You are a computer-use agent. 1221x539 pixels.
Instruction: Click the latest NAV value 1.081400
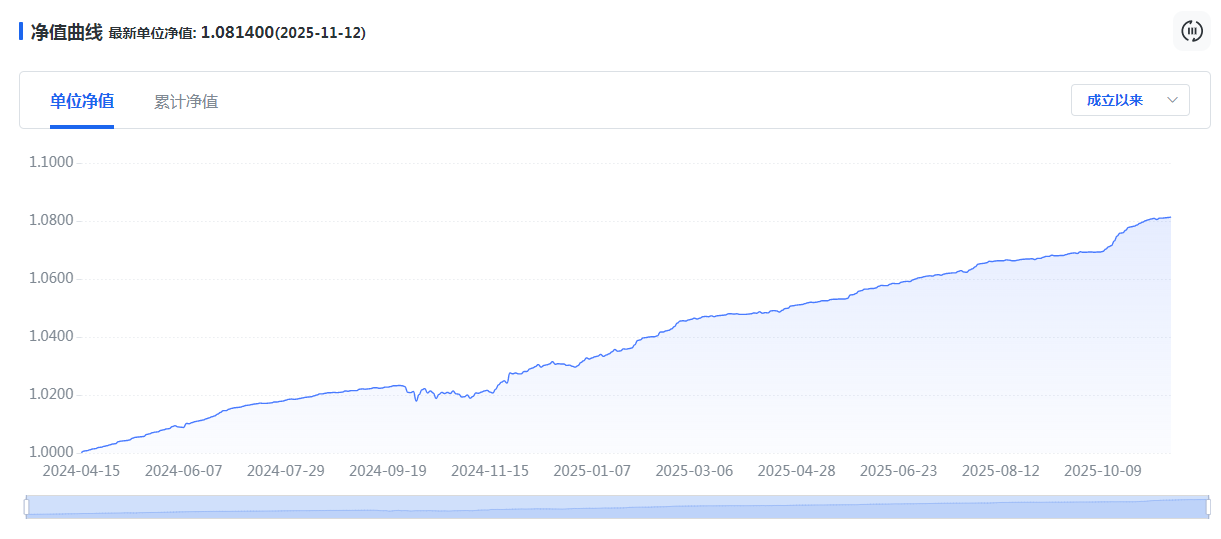[x=237, y=32]
